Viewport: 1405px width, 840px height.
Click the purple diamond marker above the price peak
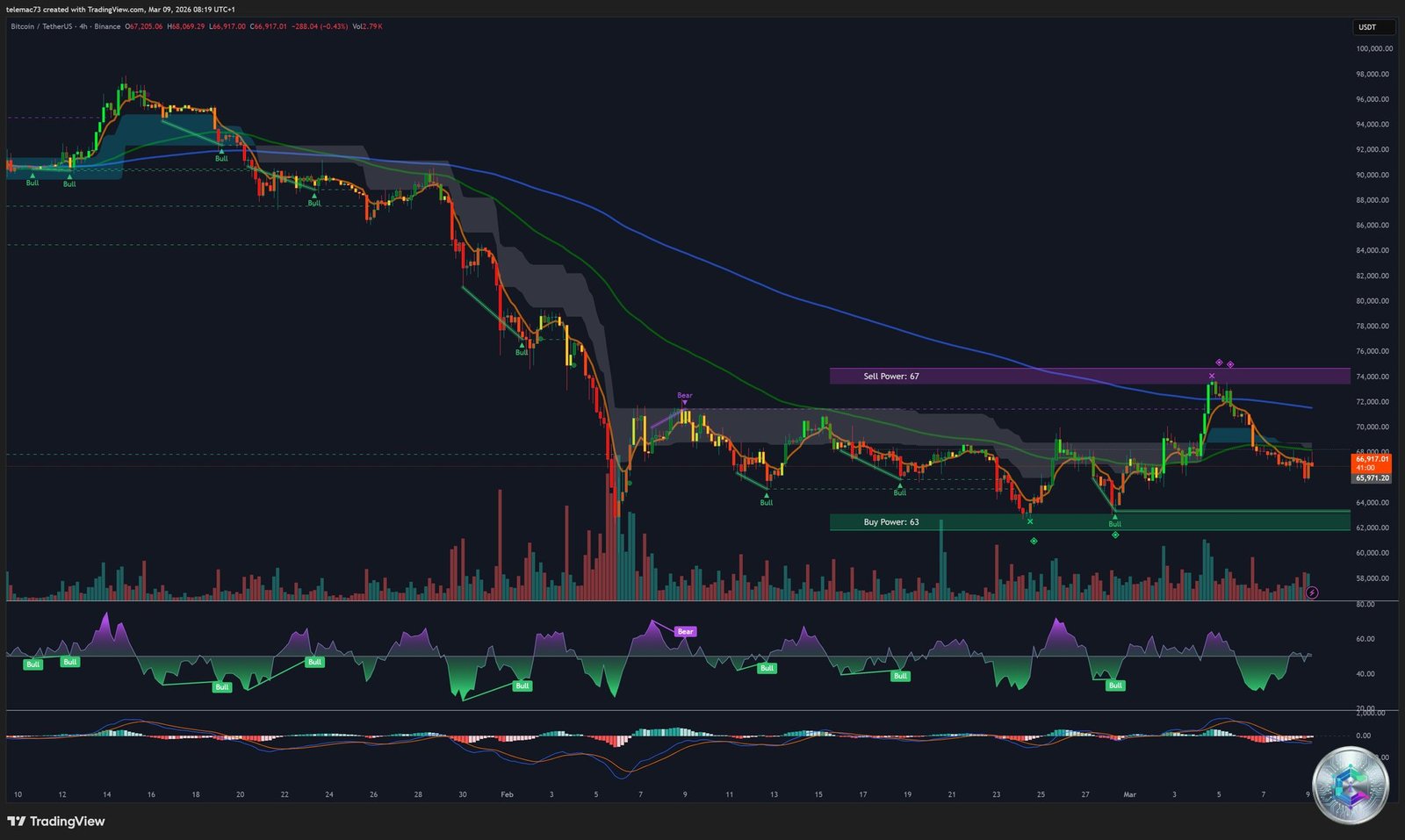point(1219,362)
